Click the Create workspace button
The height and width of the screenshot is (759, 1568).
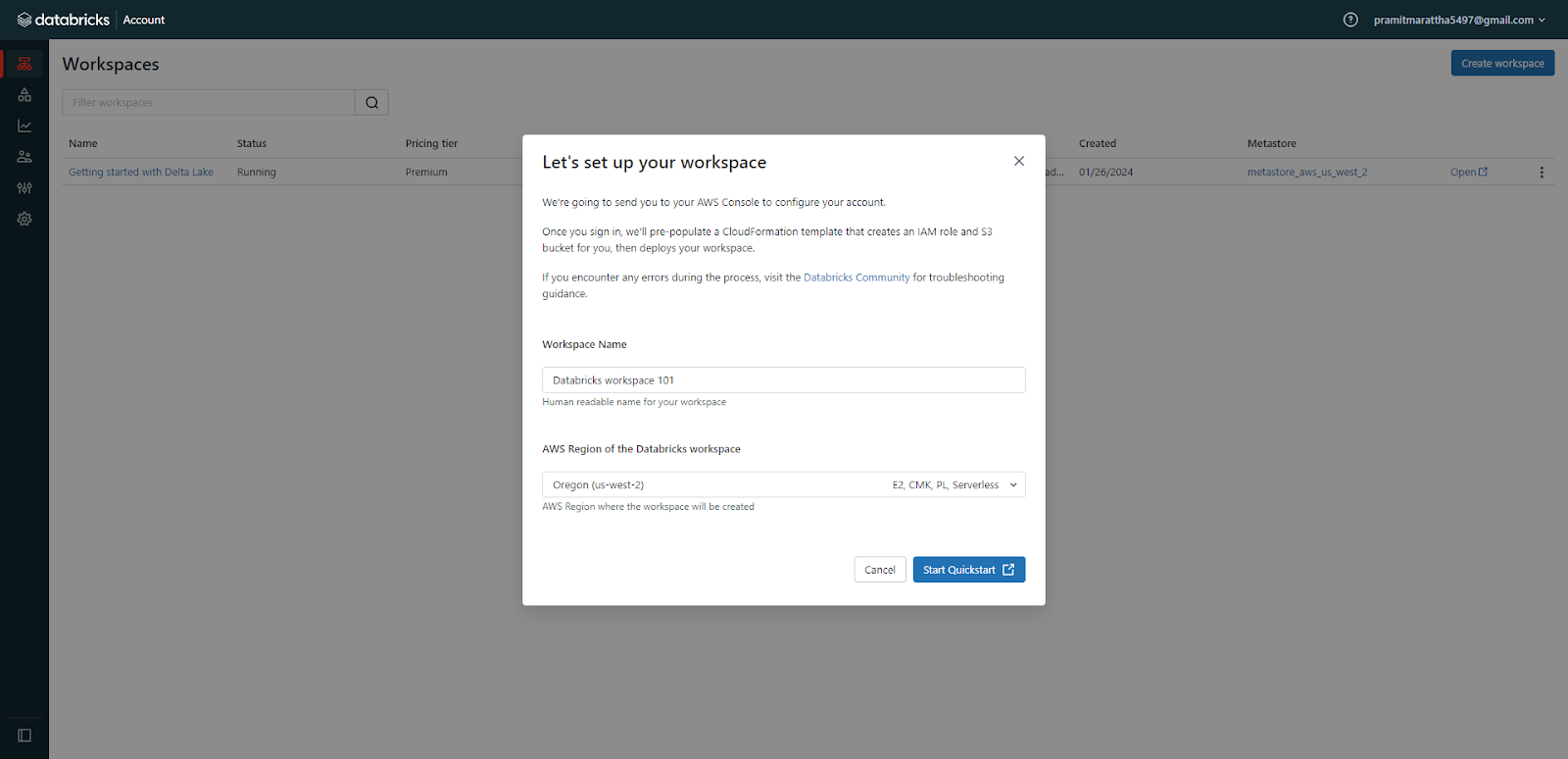pyautogui.click(x=1502, y=63)
